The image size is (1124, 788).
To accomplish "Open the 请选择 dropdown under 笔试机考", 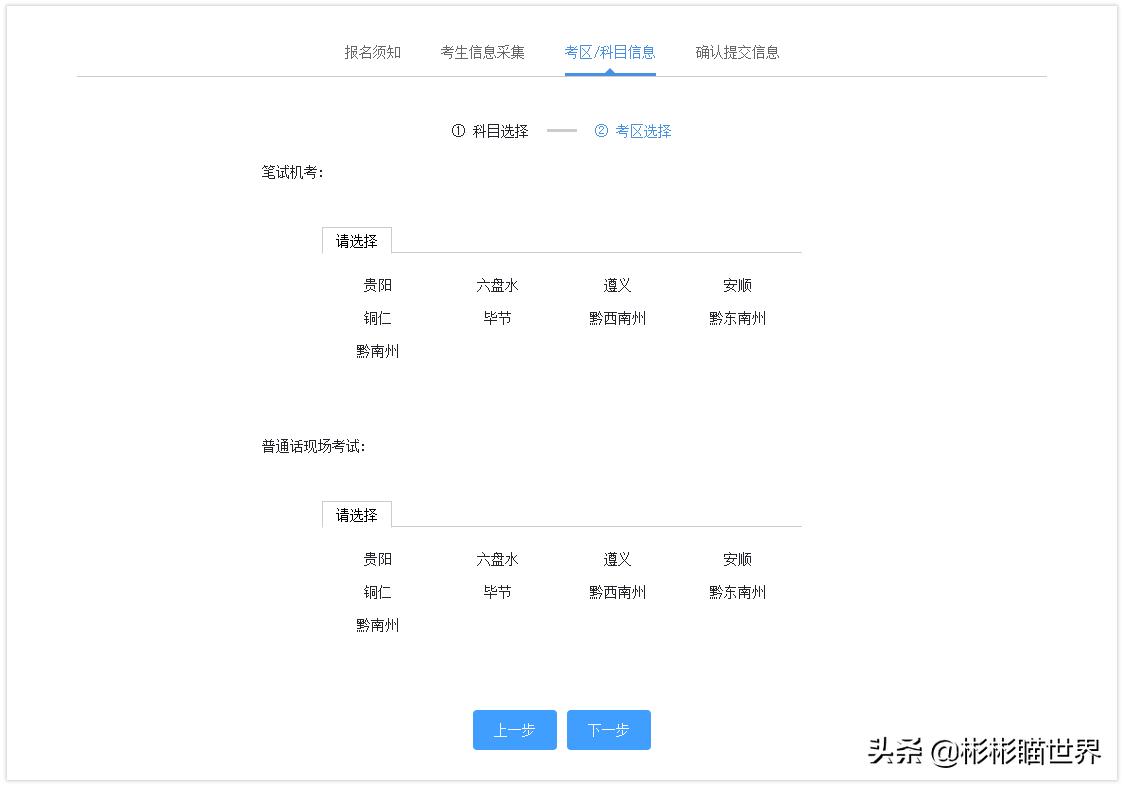I will [356, 240].
